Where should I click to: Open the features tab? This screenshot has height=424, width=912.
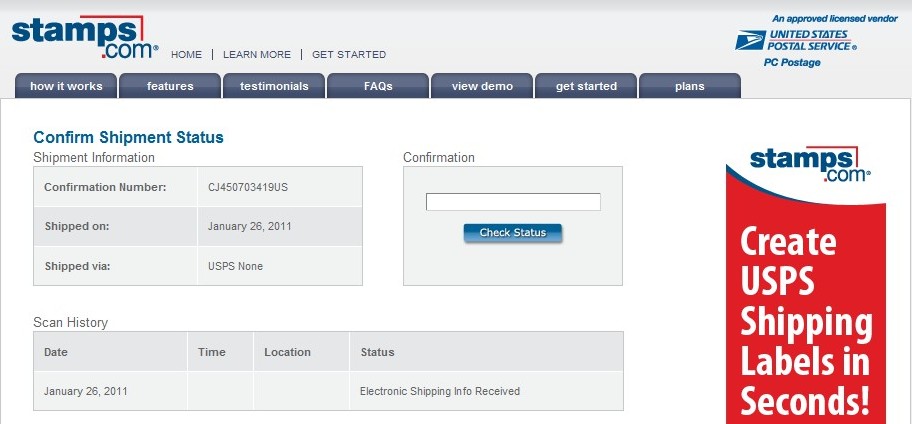pyautogui.click(x=170, y=86)
